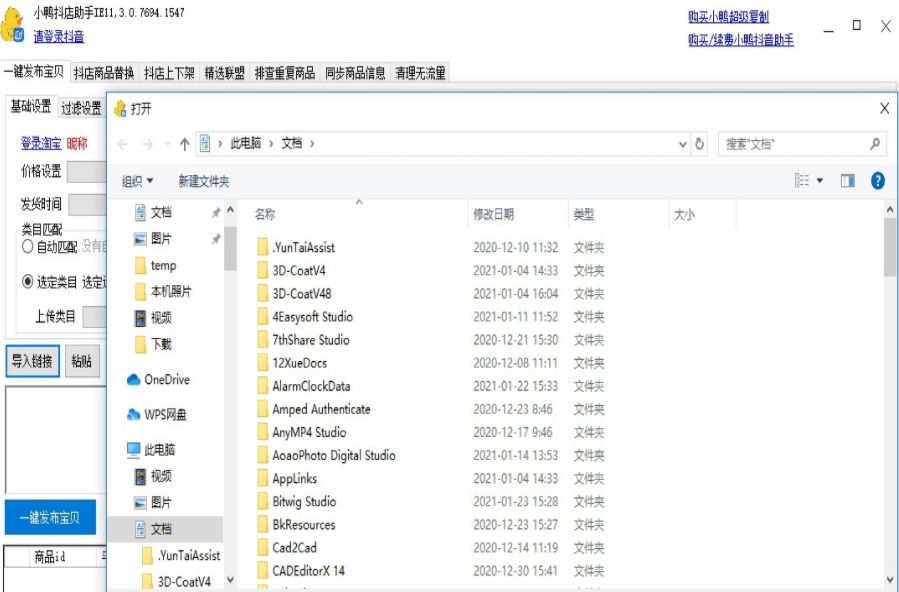Click the search magnifier icon
This screenshot has height=592, width=899.
pos(874,144)
